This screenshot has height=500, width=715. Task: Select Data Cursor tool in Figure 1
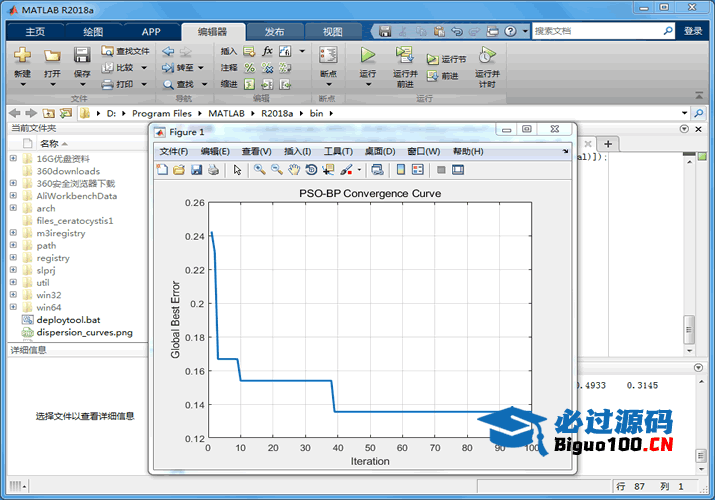pos(328,170)
